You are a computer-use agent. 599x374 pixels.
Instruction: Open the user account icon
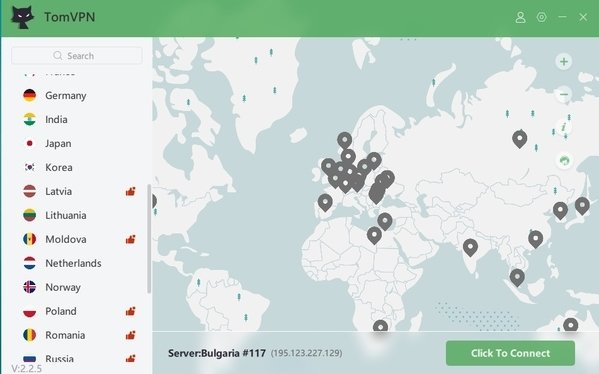[520, 17]
